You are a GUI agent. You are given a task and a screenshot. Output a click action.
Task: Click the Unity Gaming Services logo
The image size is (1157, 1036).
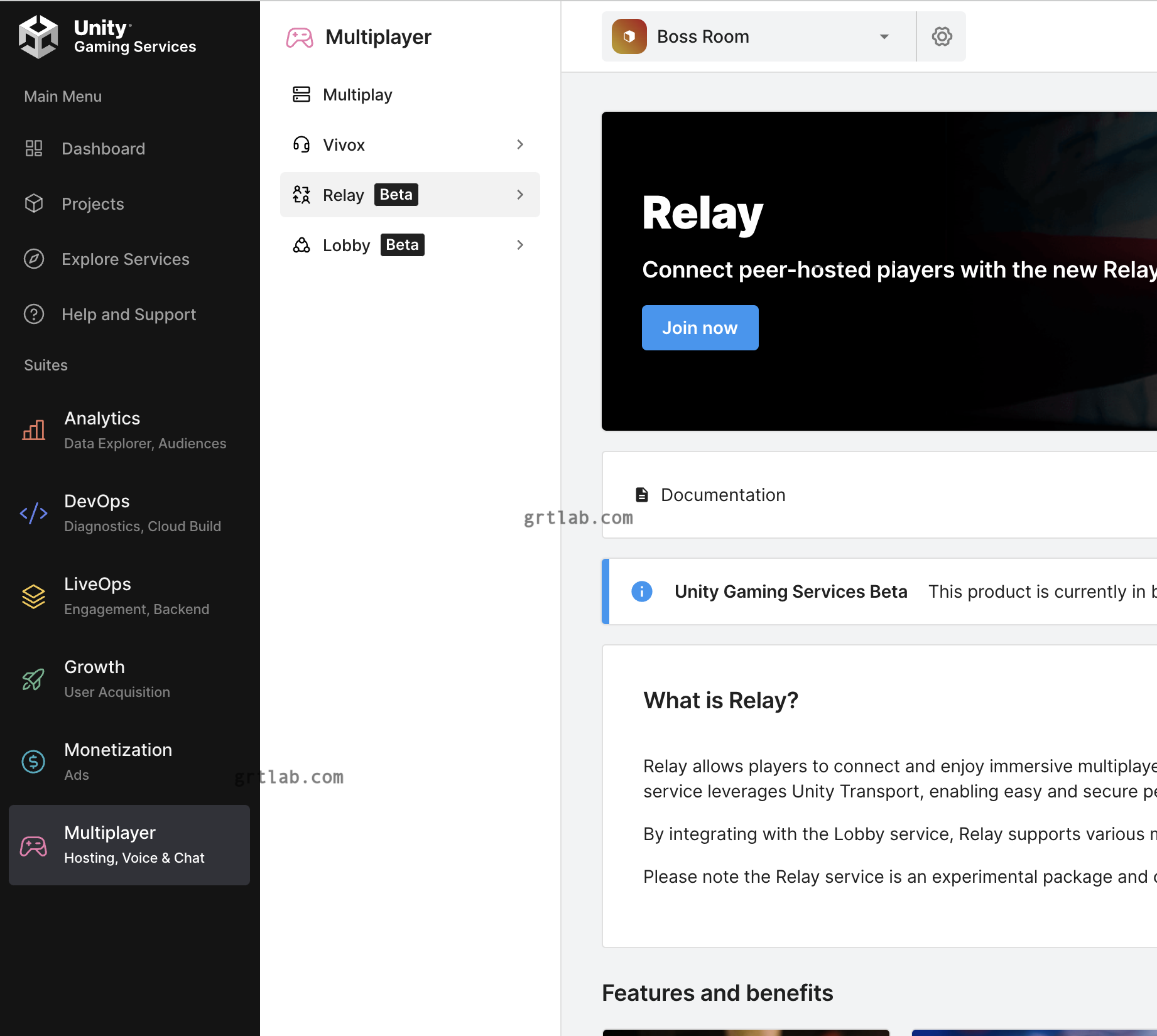(38, 36)
